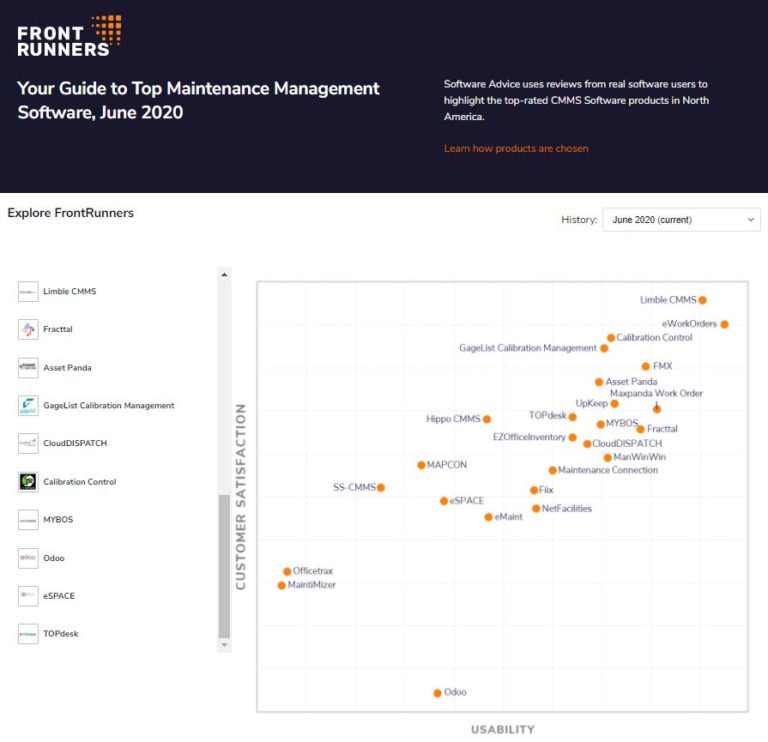Click the UpKeep data point
This screenshot has height=742, width=768.
point(615,404)
